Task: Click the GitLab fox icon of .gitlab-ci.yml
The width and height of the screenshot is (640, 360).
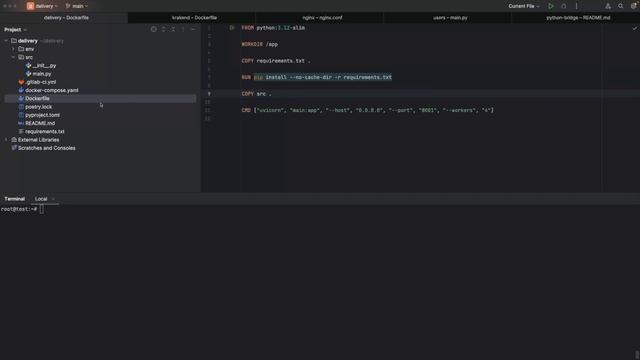Action: coord(21,82)
